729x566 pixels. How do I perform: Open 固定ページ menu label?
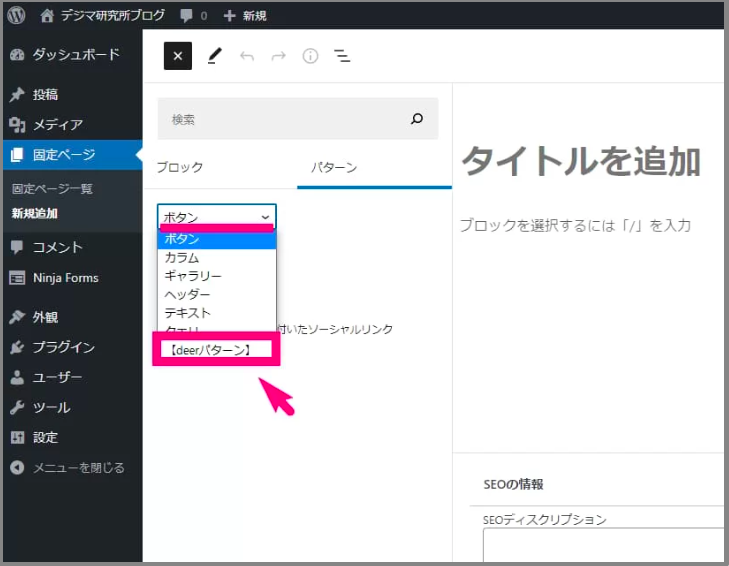[x=64, y=154]
